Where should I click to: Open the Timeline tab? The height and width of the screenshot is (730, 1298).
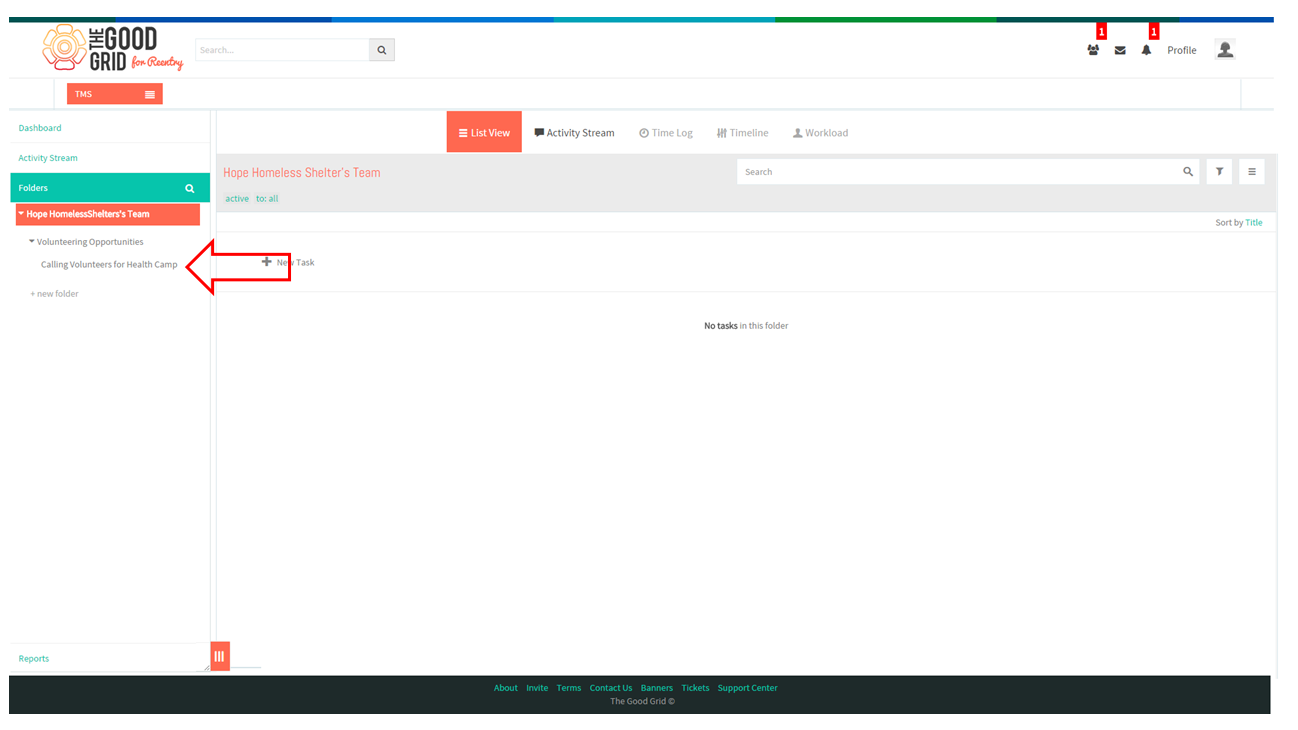coord(743,133)
